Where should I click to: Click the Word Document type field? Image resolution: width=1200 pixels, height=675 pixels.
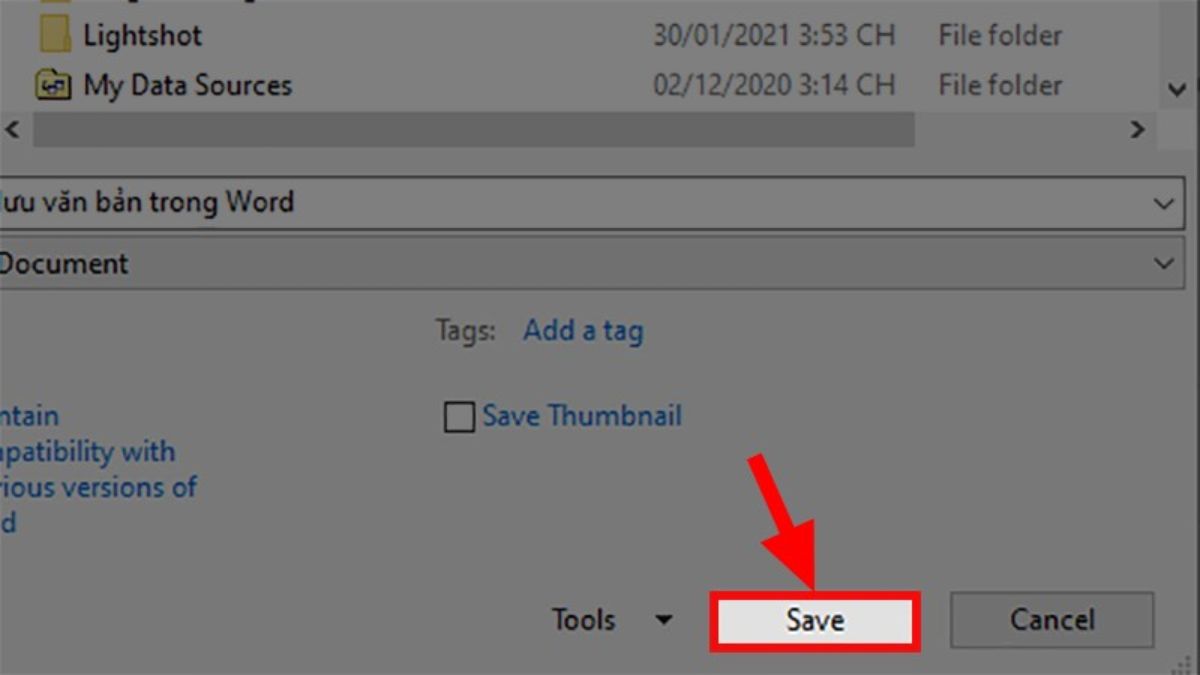click(590, 264)
